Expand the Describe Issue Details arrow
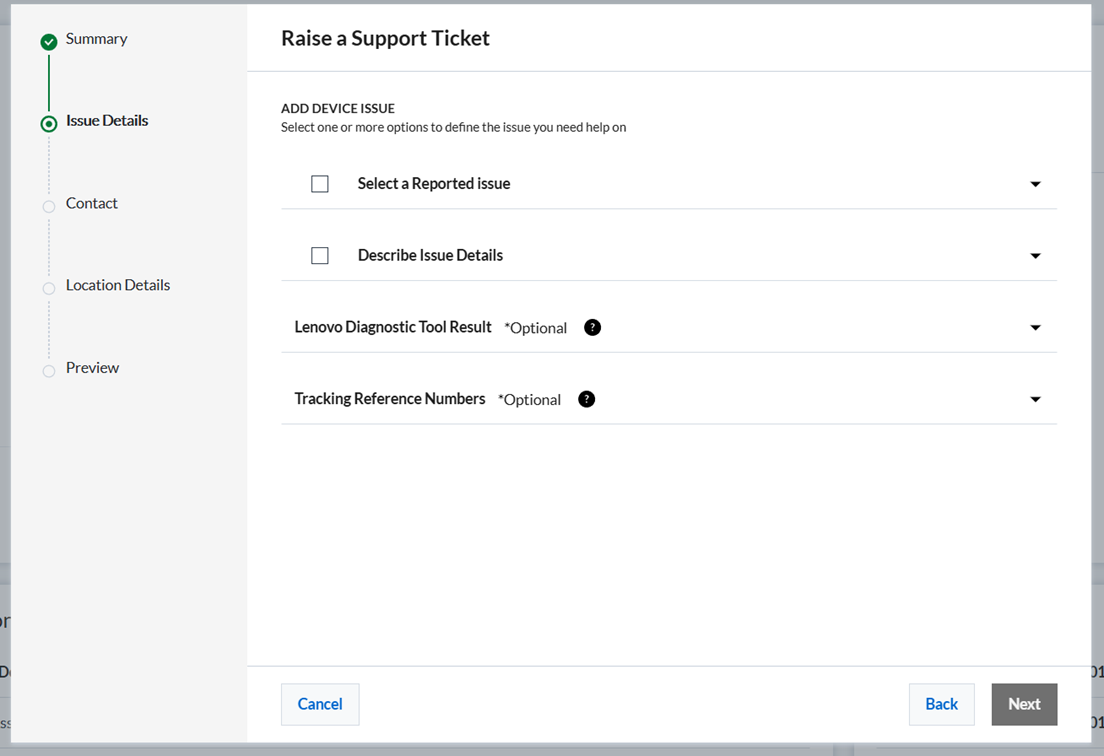Screen dimensions: 1104x756 click(x=1035, y=256)
